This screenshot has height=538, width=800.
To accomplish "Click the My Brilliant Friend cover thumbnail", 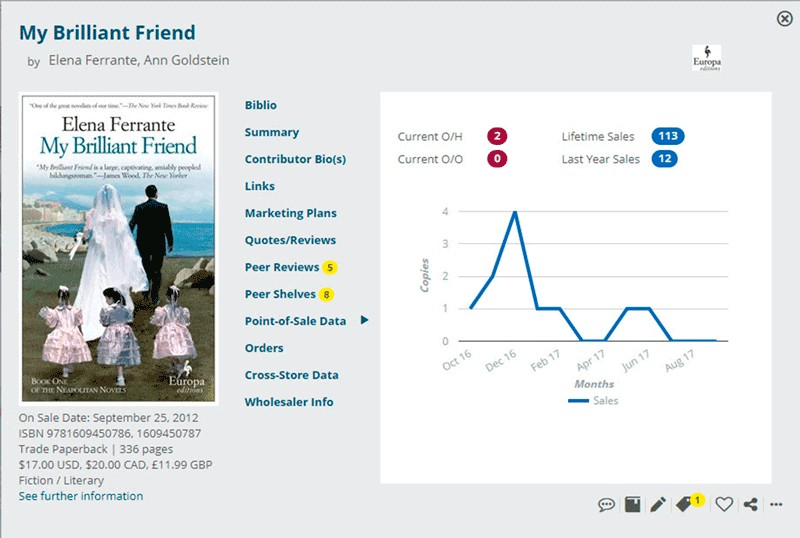I will [x=118, y=249].
